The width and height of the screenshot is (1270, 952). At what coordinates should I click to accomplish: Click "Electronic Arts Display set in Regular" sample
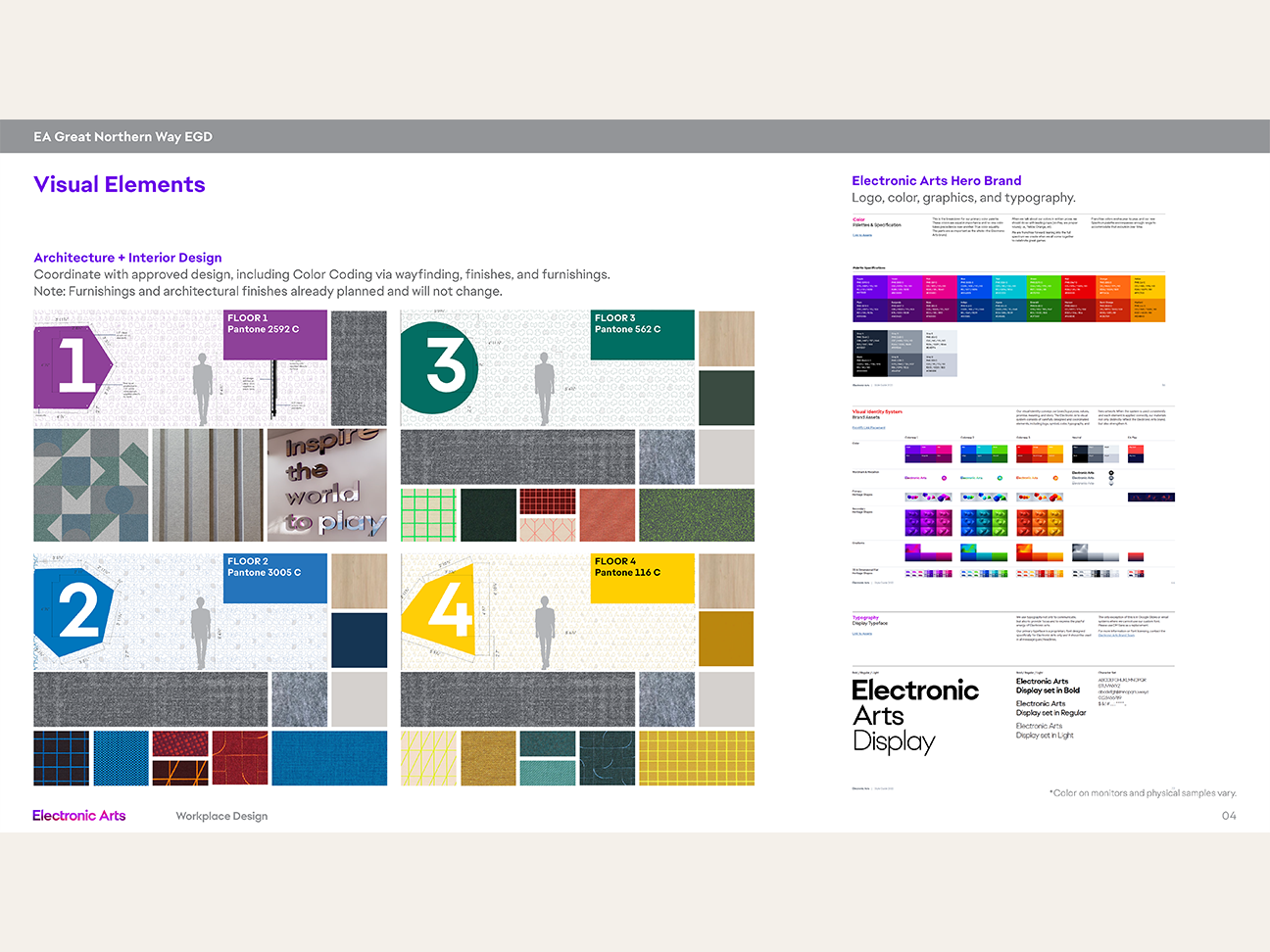(1050, 708)
